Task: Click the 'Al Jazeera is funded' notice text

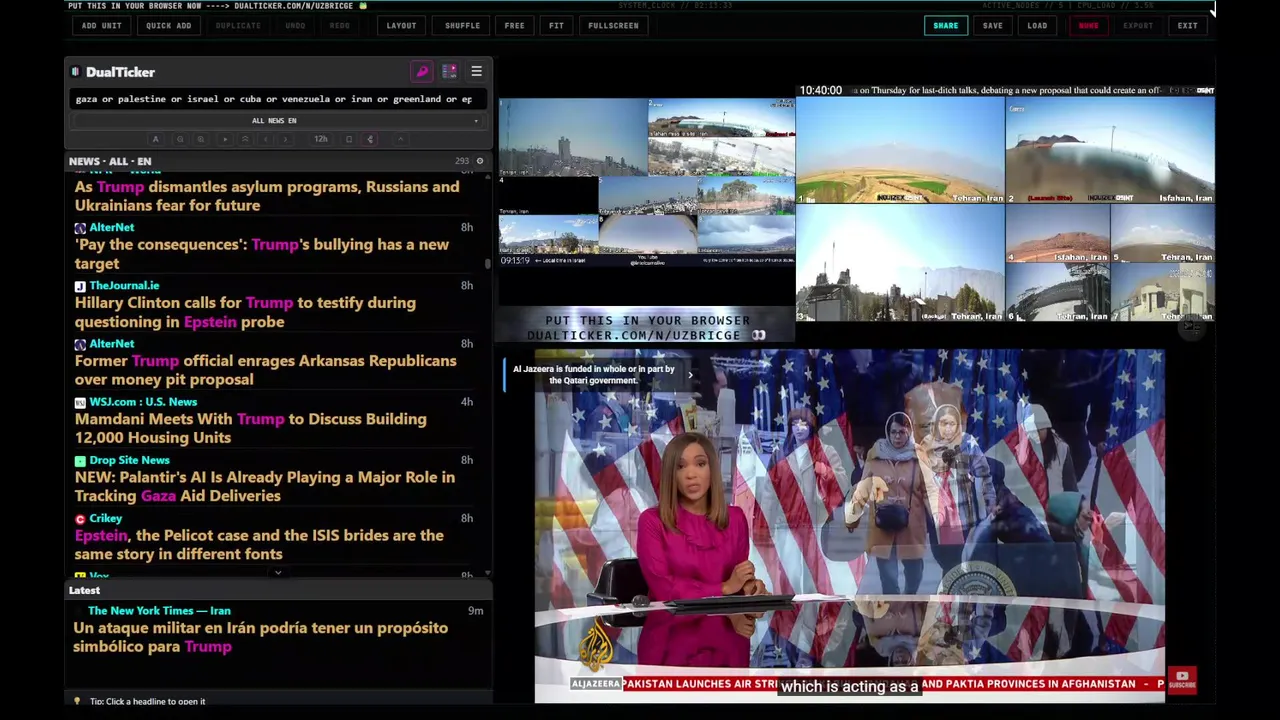Action: (593, 375)
